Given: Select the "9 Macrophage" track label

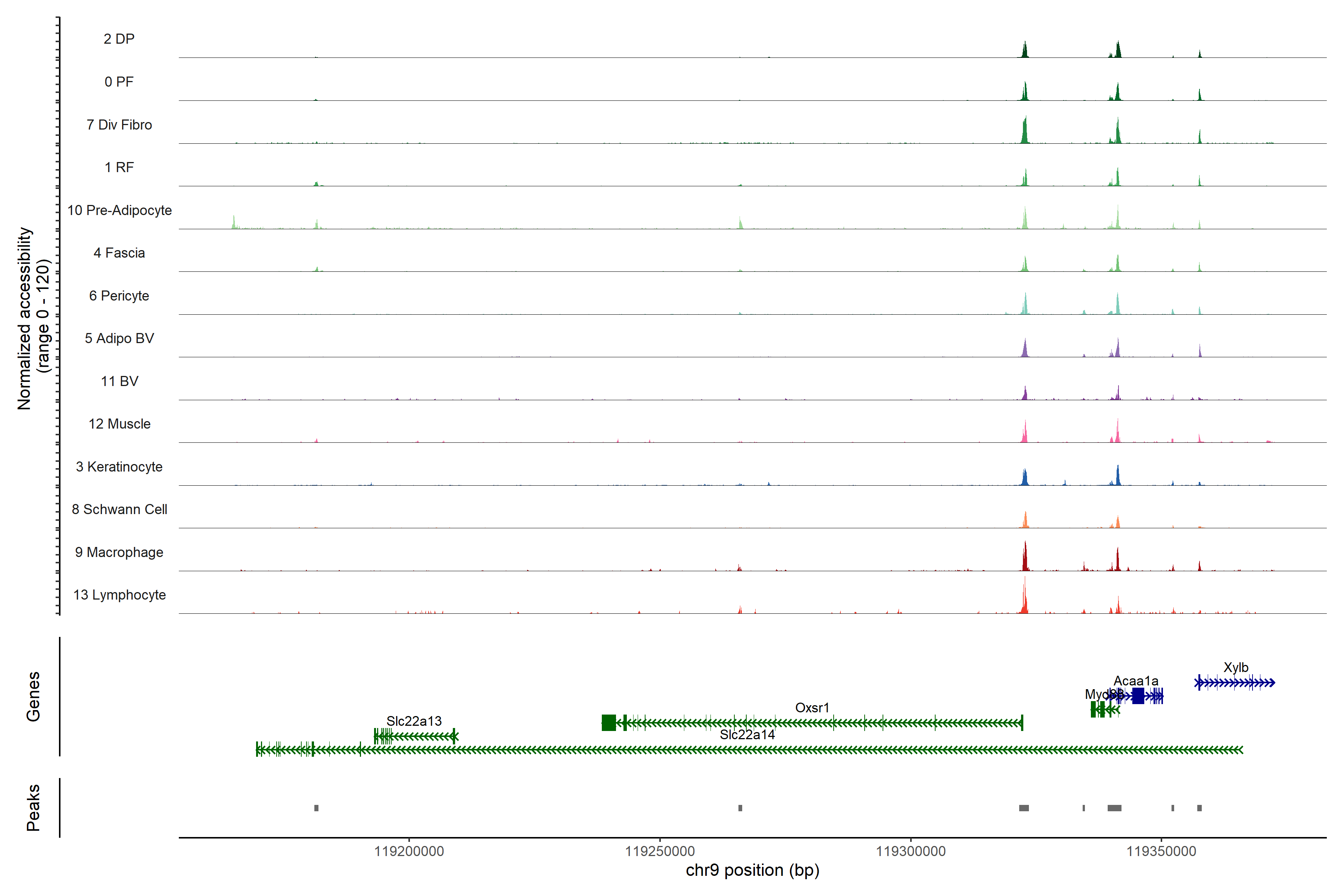Looking at the screenshot, I should click(x=119, y=552).
